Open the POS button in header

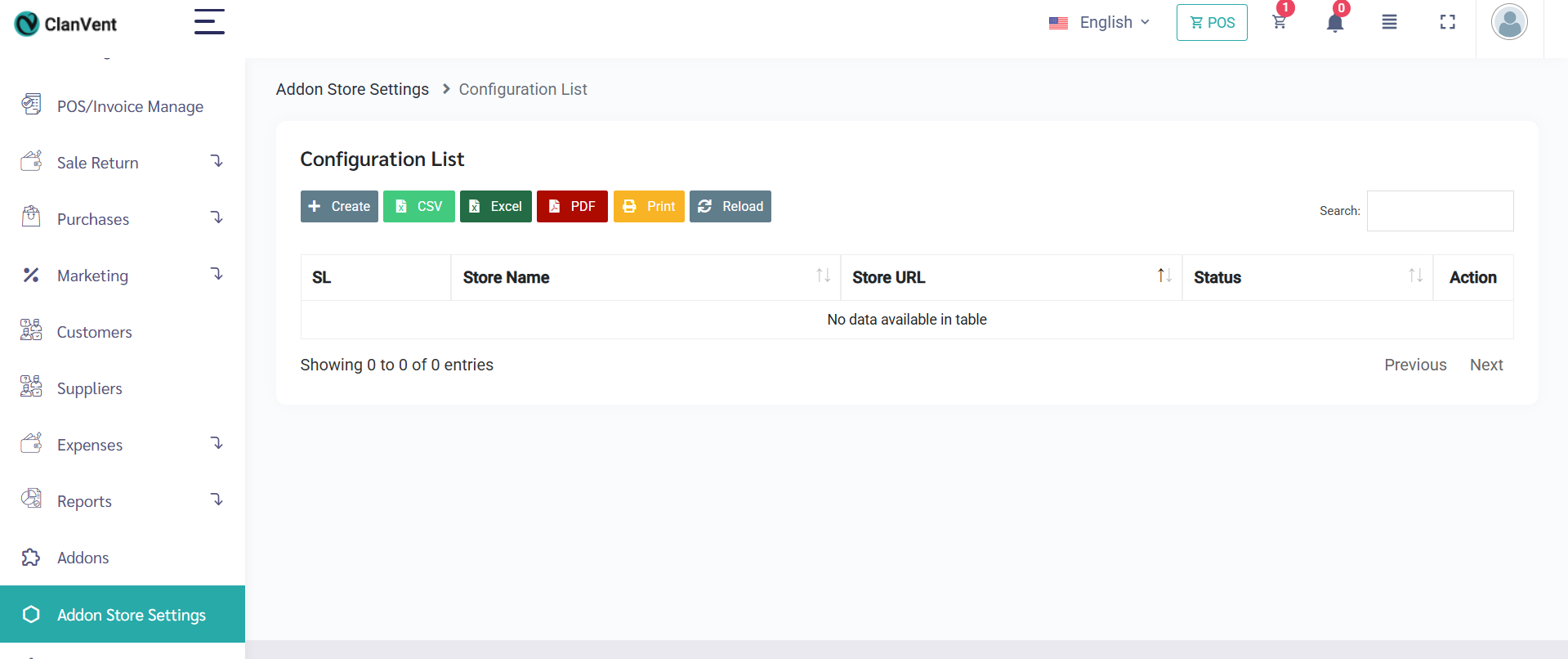(x=1212, y=22)
